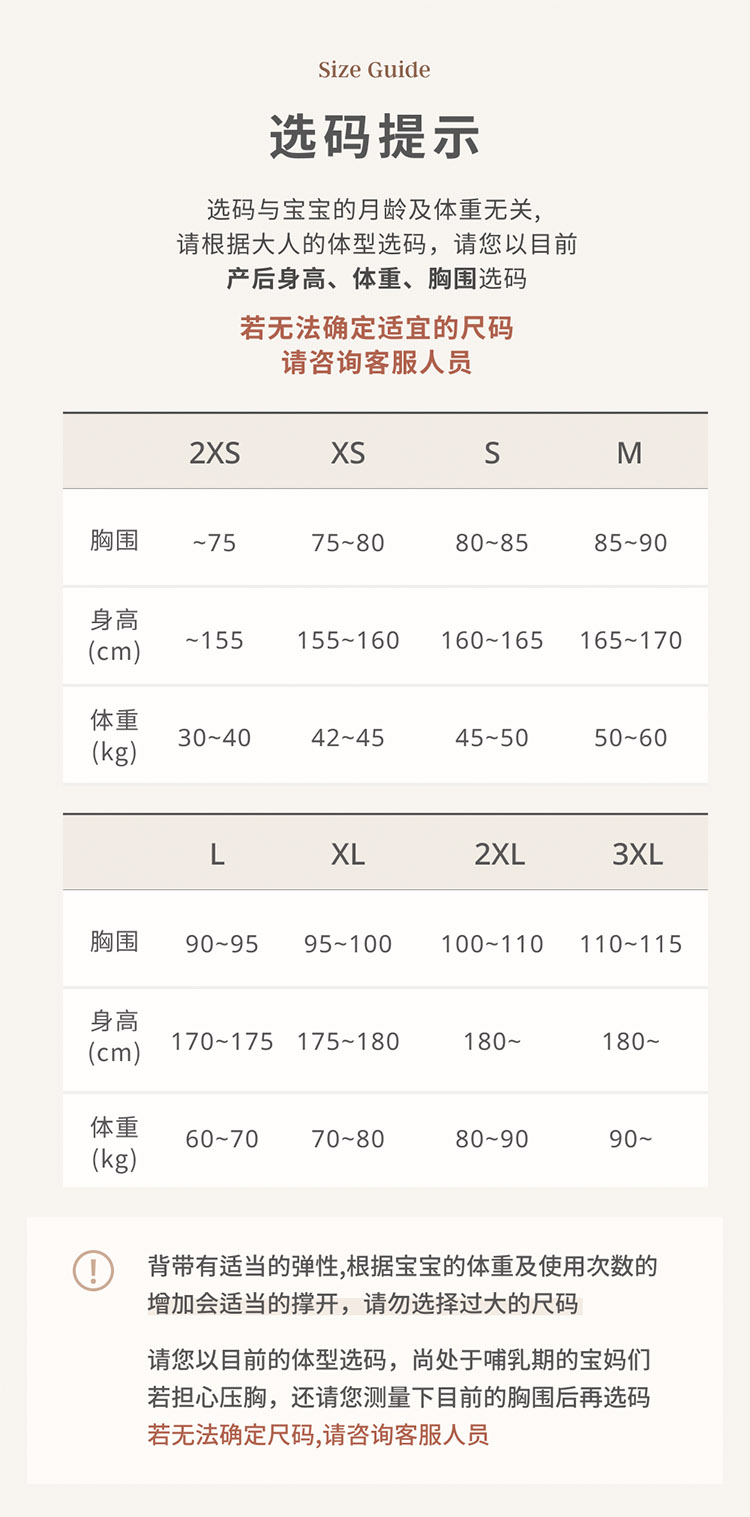Viewport: 750px width, 1517px height.
Task: Click the M size header
Action: coord(629,453)
